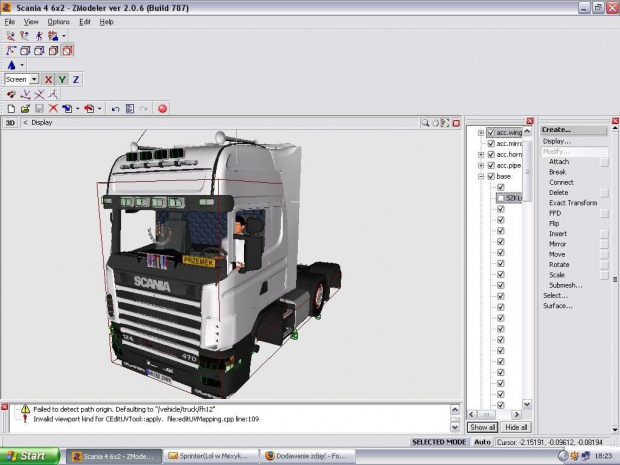Screen dimensions: 620x465
Task: Click the second icon in the materials toolbar row
Action: (x=25, y=36)
